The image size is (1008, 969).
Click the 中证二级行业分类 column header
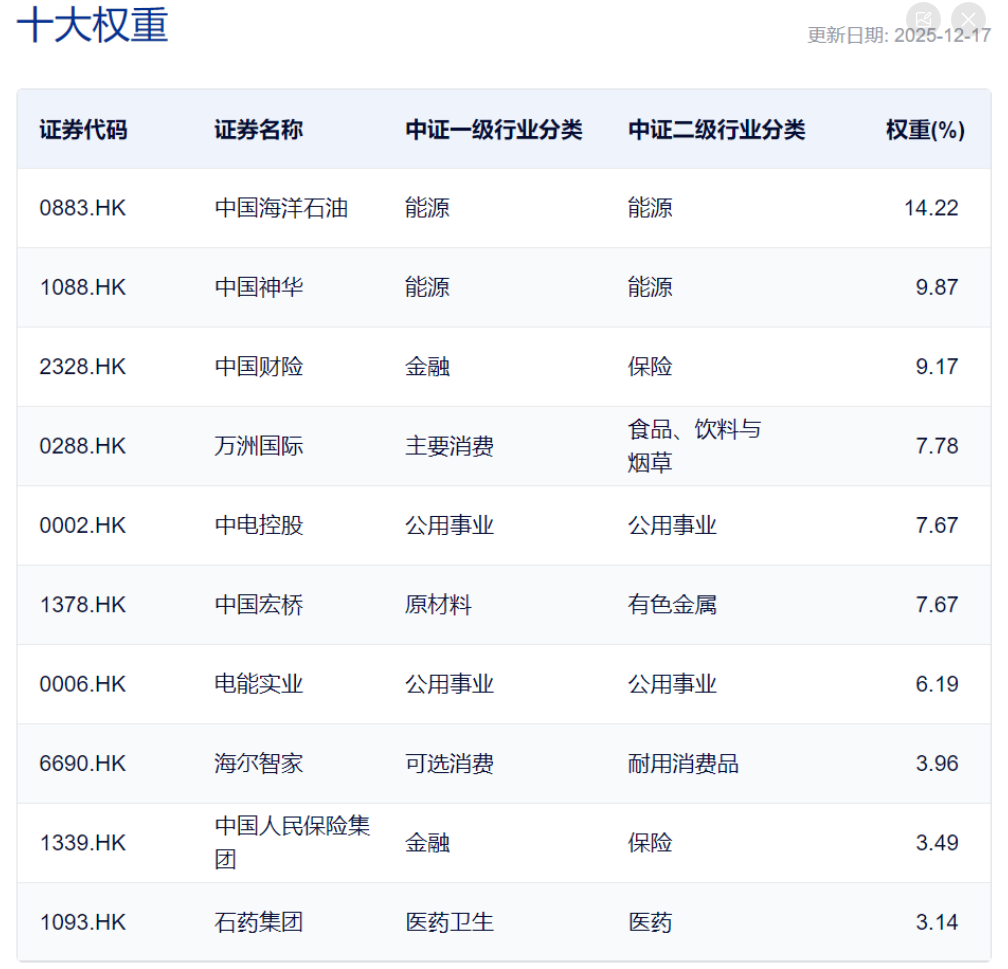[x=717, y=129]
